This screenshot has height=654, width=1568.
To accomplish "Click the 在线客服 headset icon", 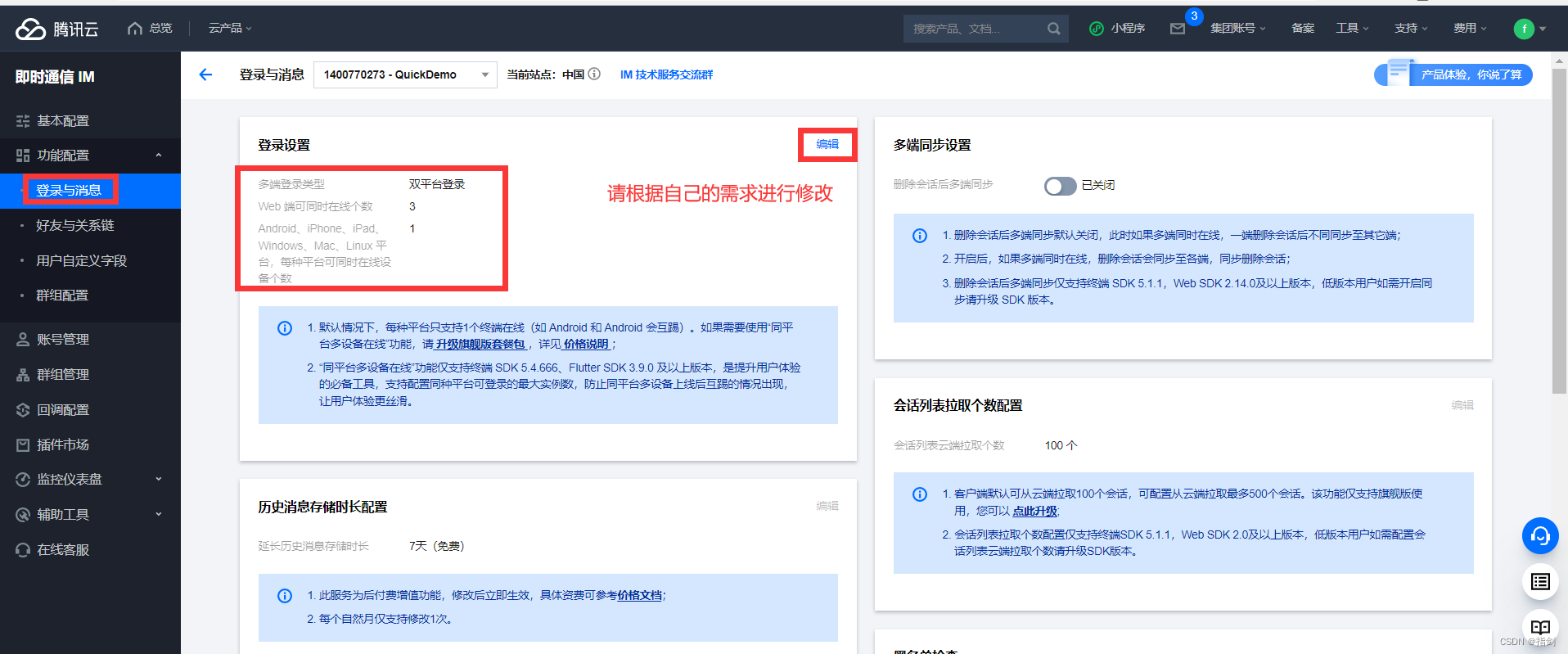I will pyautogui.click(x=23, y=550).
